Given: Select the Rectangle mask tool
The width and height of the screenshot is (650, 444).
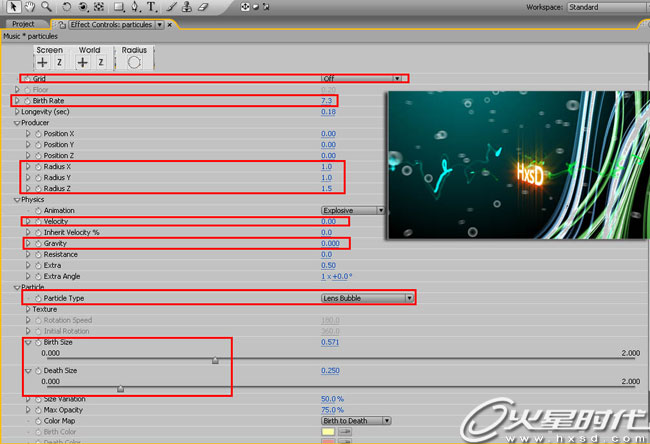Looking at the screenshot, I should 118,7.
